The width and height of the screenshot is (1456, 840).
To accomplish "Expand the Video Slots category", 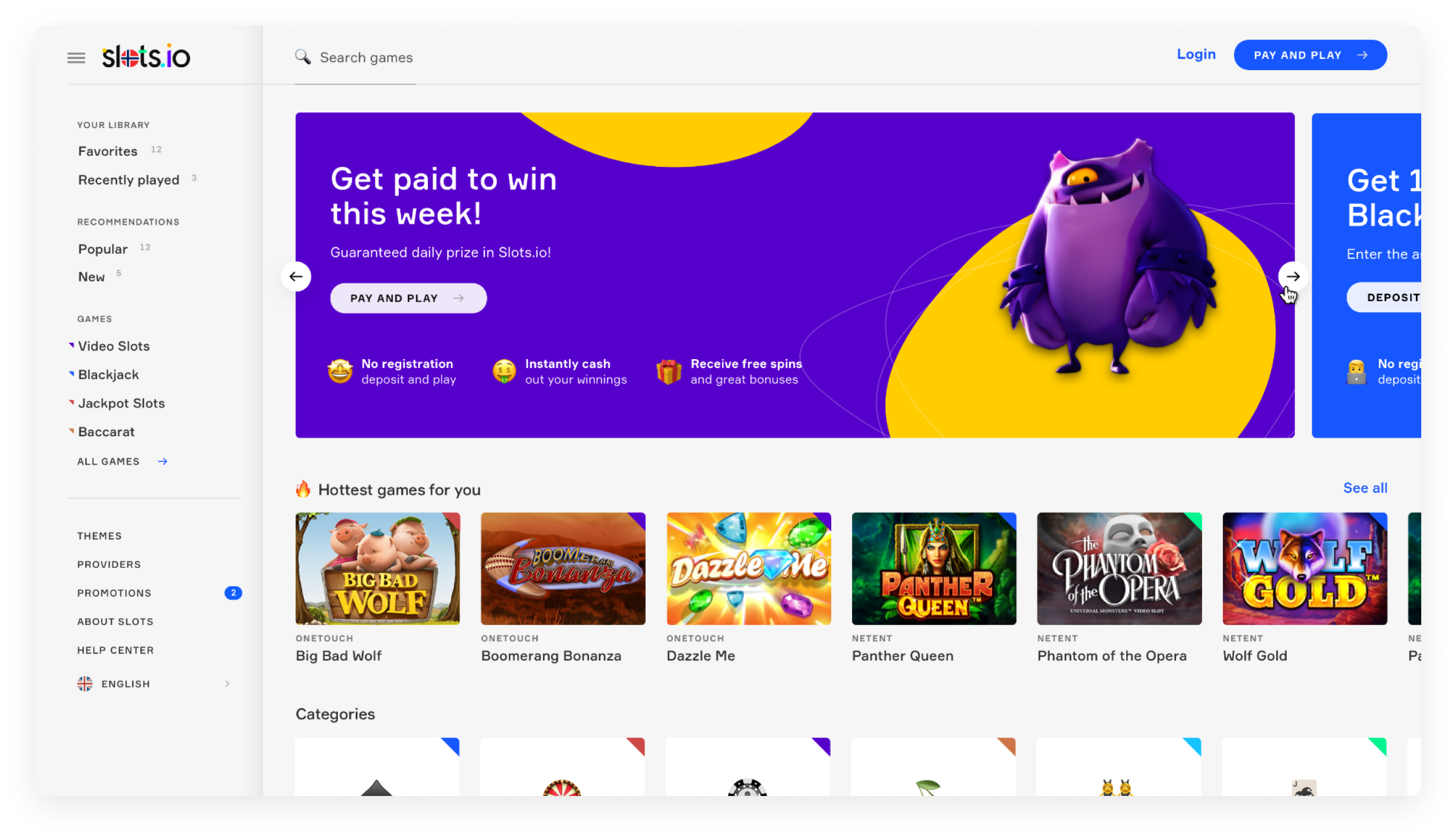I will pyautogui.click(x=114, y=346).
